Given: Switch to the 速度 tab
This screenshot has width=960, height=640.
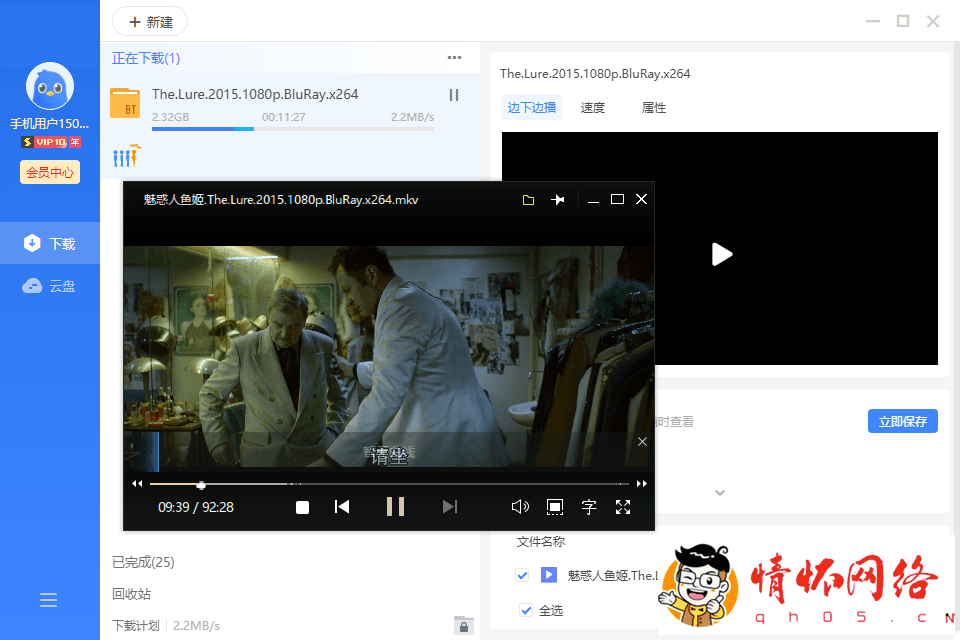Looking at the screenshot, I should pos(592,108).
